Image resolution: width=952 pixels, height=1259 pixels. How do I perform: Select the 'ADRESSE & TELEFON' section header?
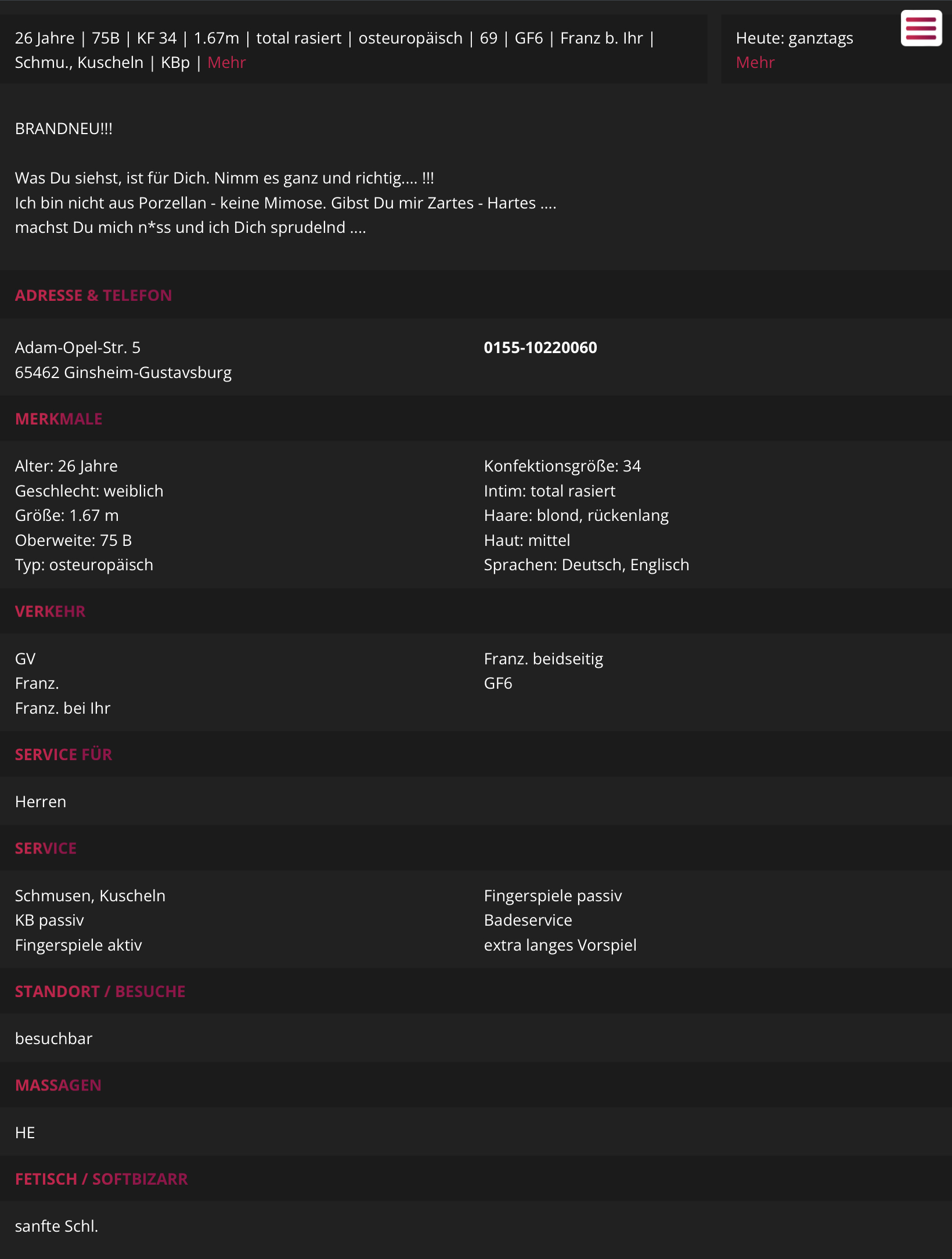coord(93,296)
